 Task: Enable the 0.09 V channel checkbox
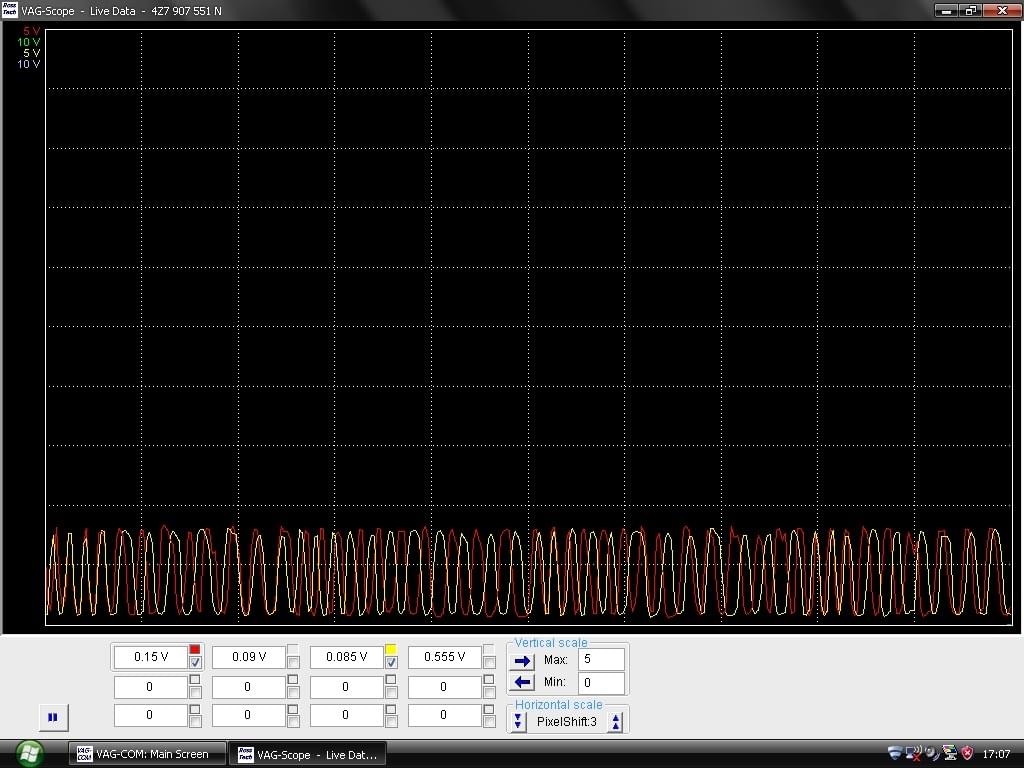tap(293, 663)
